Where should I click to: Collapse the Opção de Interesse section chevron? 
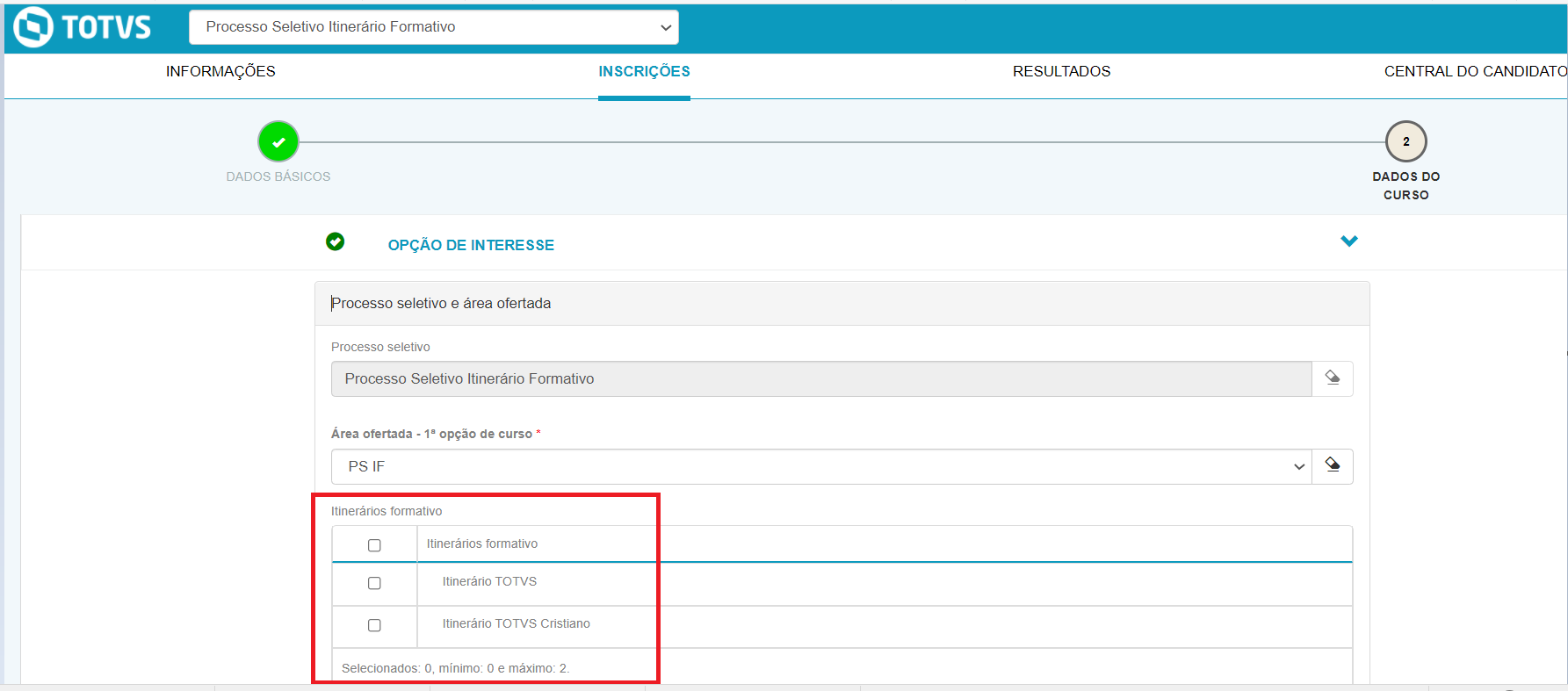1349,241
